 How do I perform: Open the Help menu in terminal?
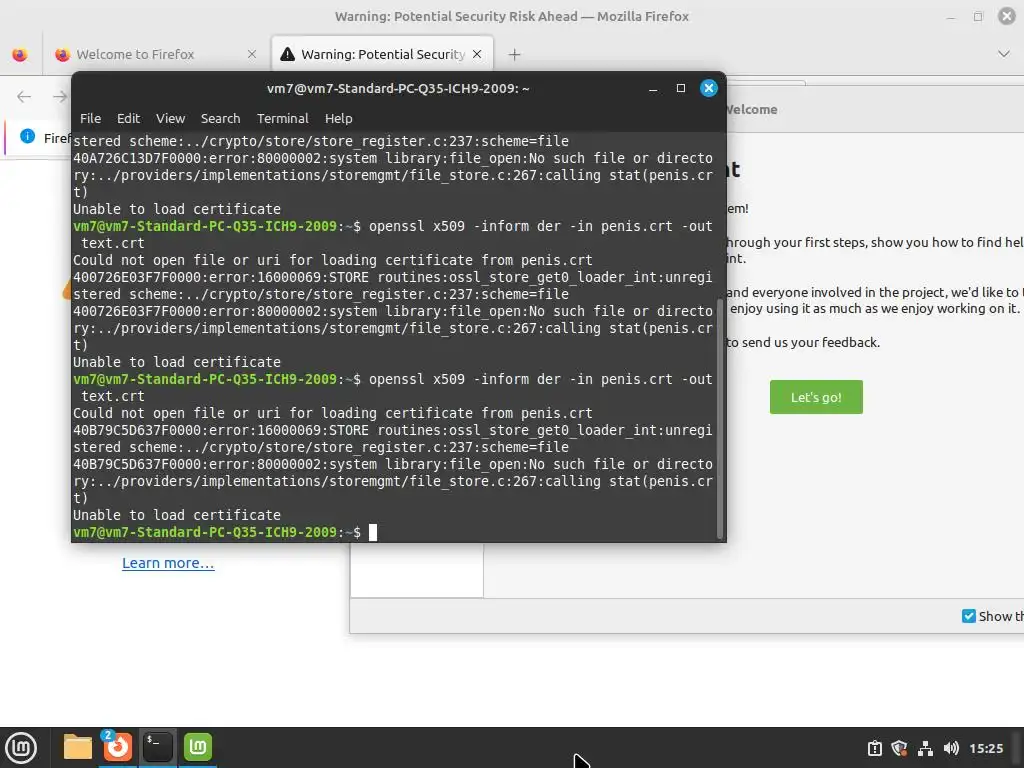[338, 118]
